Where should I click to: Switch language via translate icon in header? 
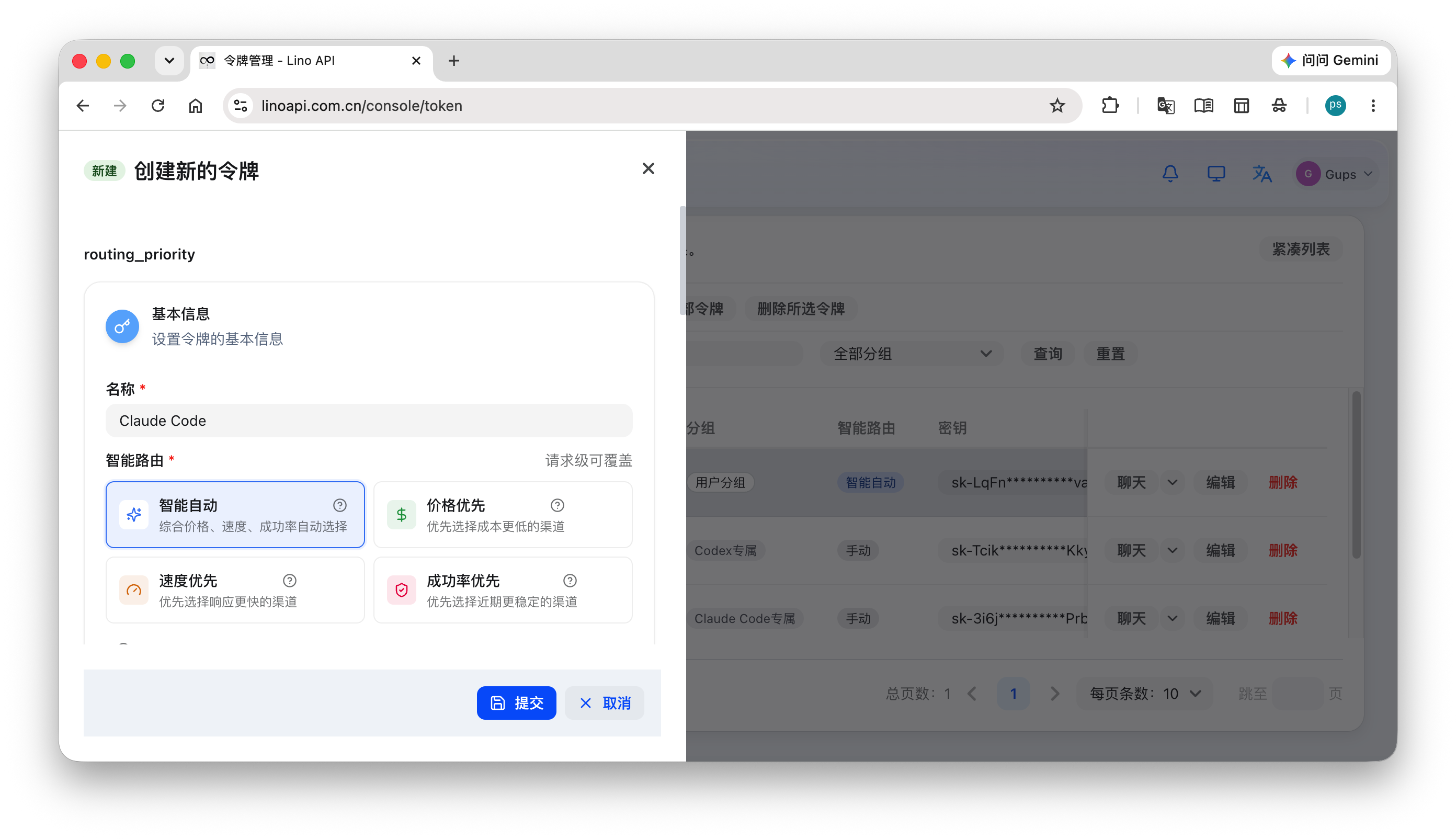pyautogui.click(x=1261, y=174)
